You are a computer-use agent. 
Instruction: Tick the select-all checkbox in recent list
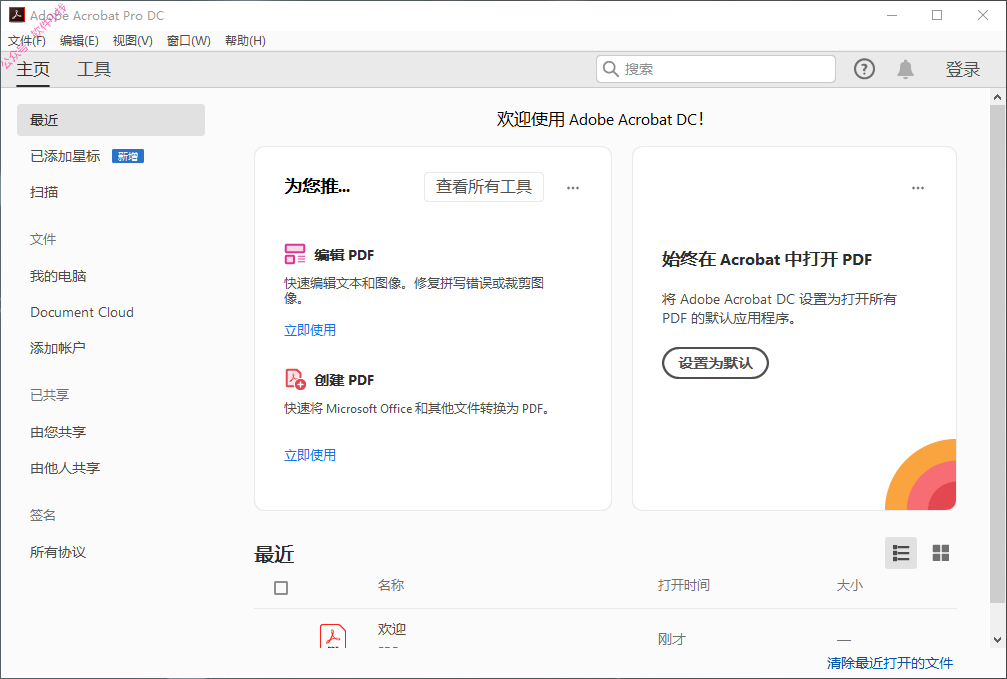281,588
